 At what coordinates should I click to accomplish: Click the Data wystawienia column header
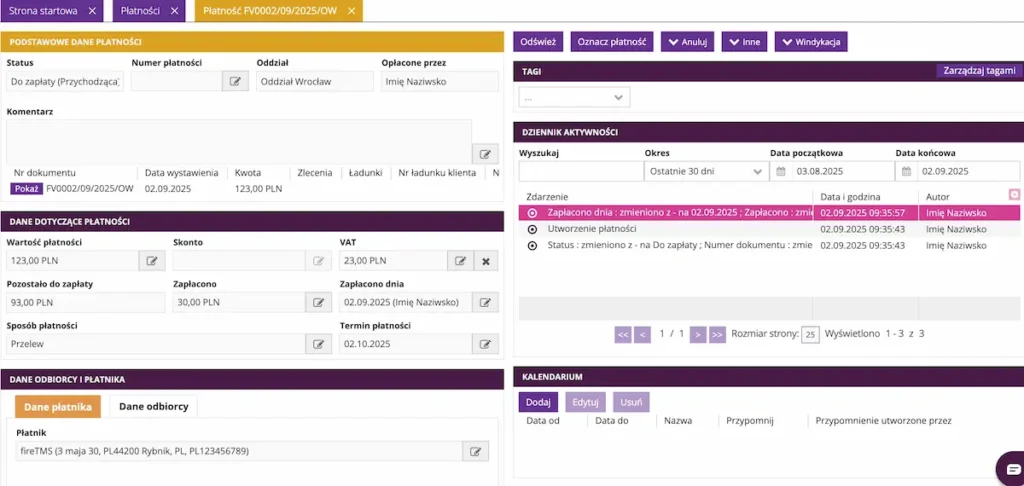point(182,173)
